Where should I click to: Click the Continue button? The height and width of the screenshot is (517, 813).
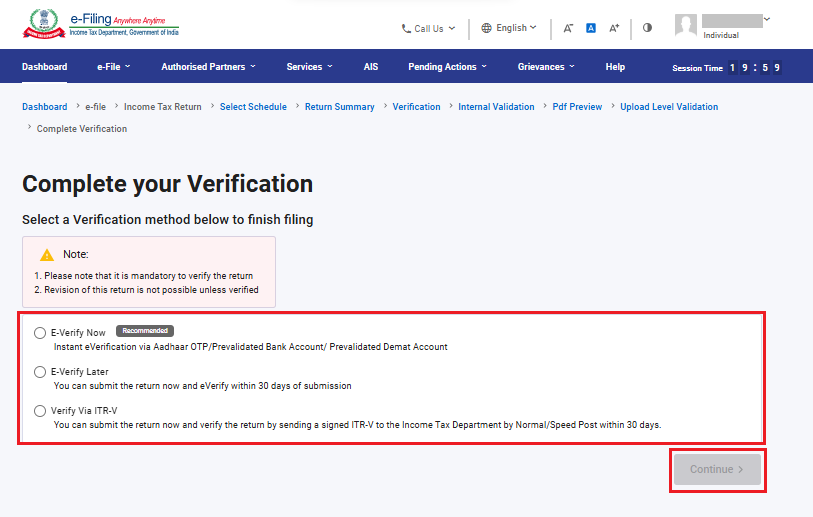[x=717, y=469]
